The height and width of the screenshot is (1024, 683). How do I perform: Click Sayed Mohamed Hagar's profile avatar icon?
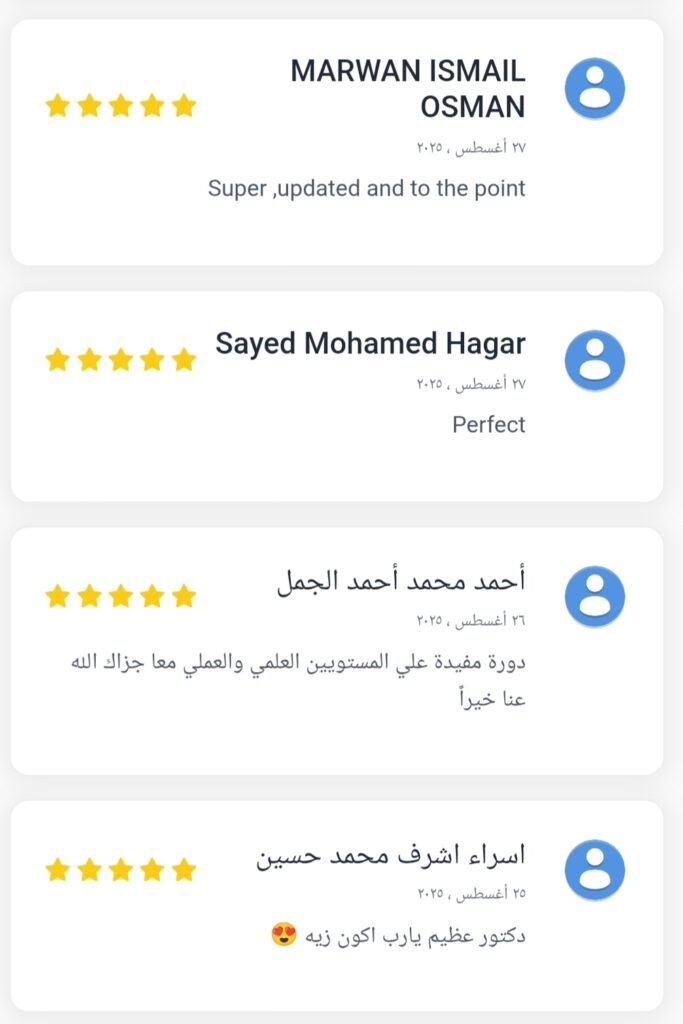pyautogui.click(x=595, y=360)
